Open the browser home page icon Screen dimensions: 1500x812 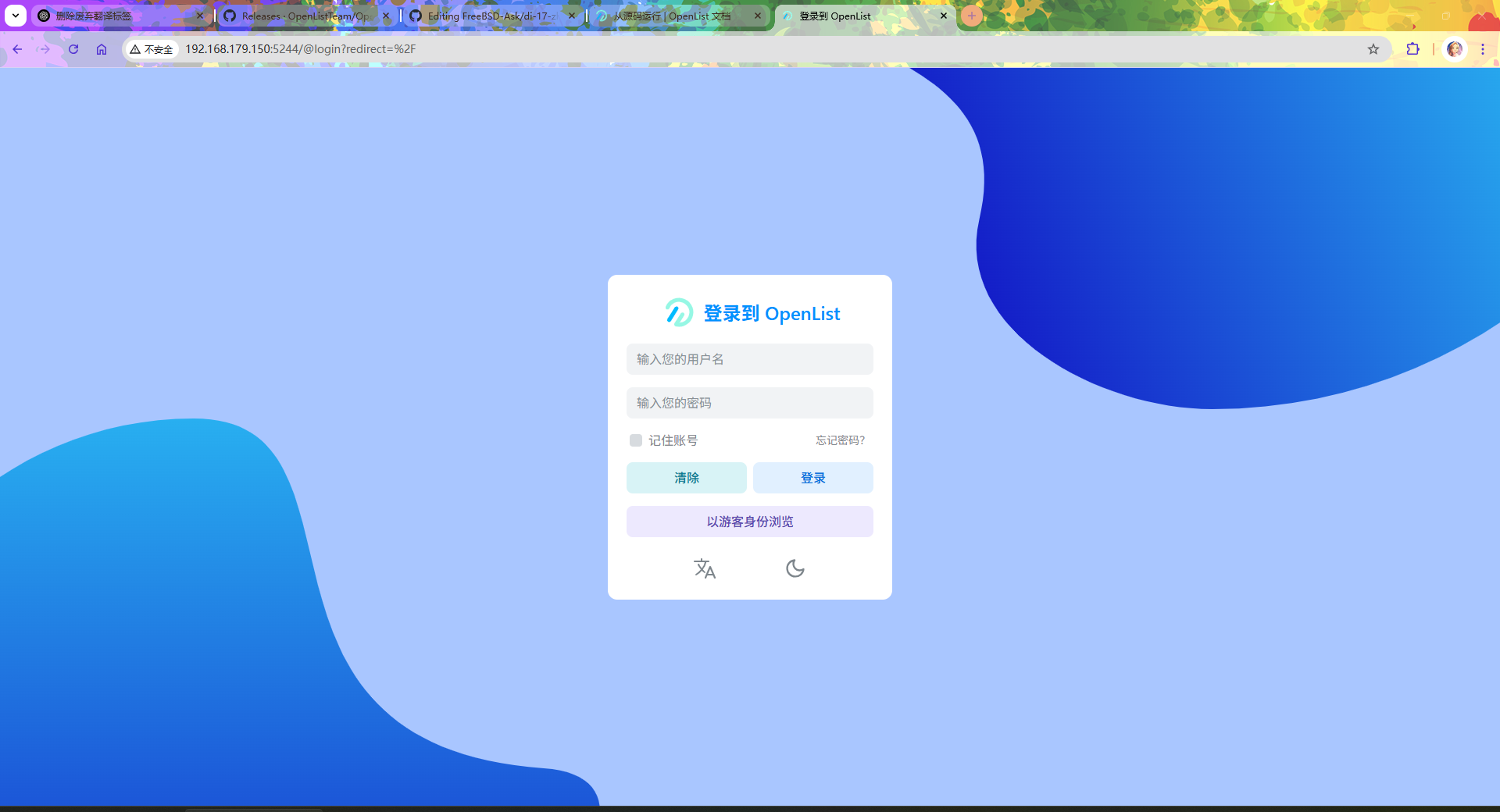[x=102, y=49]
